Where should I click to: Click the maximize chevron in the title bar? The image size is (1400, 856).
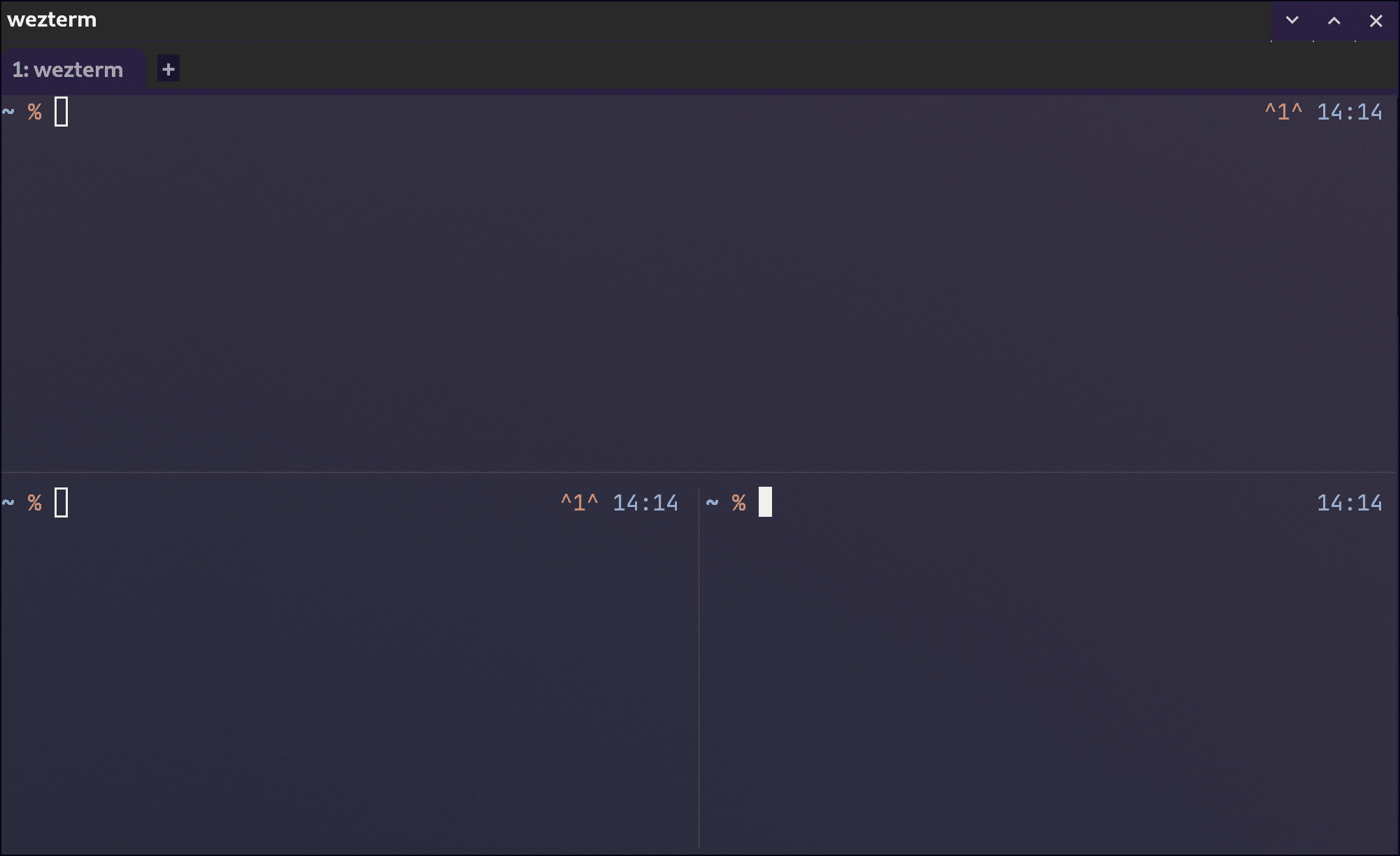(1333, 20)
